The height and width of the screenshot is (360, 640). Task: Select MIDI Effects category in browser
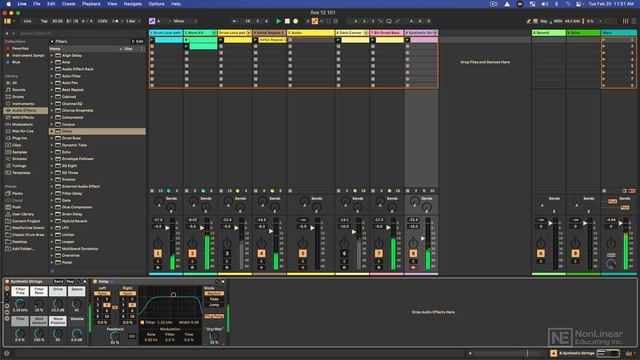[23, 118]
